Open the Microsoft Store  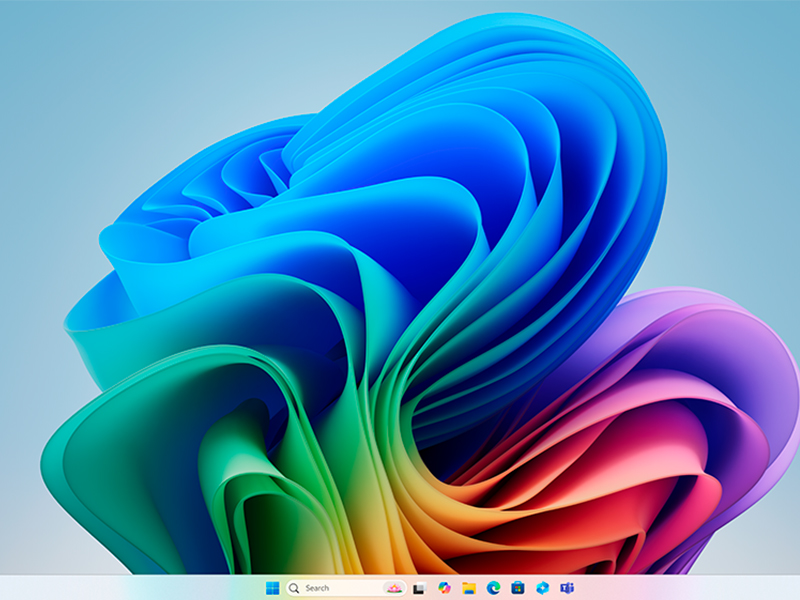[518, 588]
